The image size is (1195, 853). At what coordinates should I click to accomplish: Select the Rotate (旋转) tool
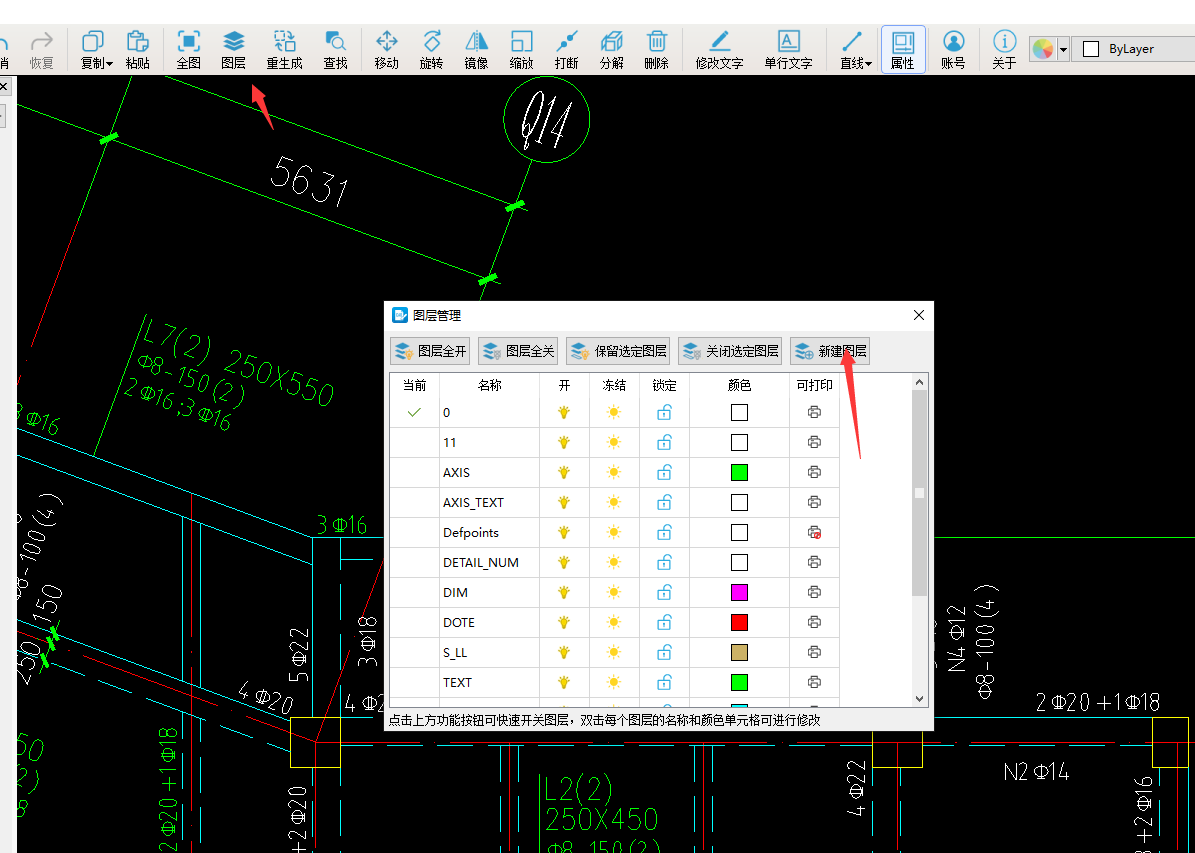(x=431, y=50)
